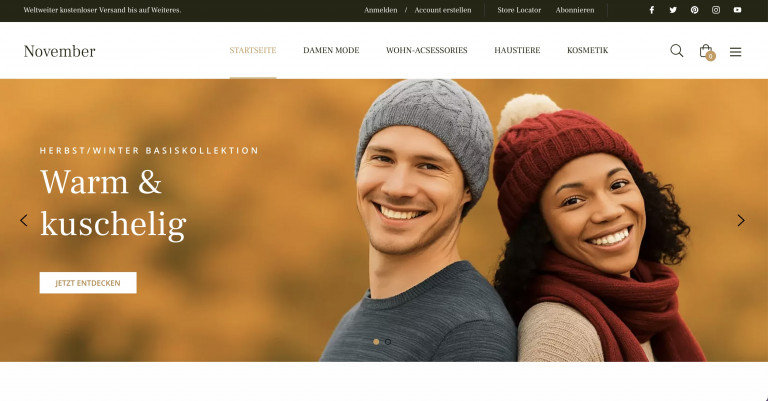Screen dimensions: 768x401
Task: Open the Store Locator link
Action: pyautogui.click(x=519, y=10)
